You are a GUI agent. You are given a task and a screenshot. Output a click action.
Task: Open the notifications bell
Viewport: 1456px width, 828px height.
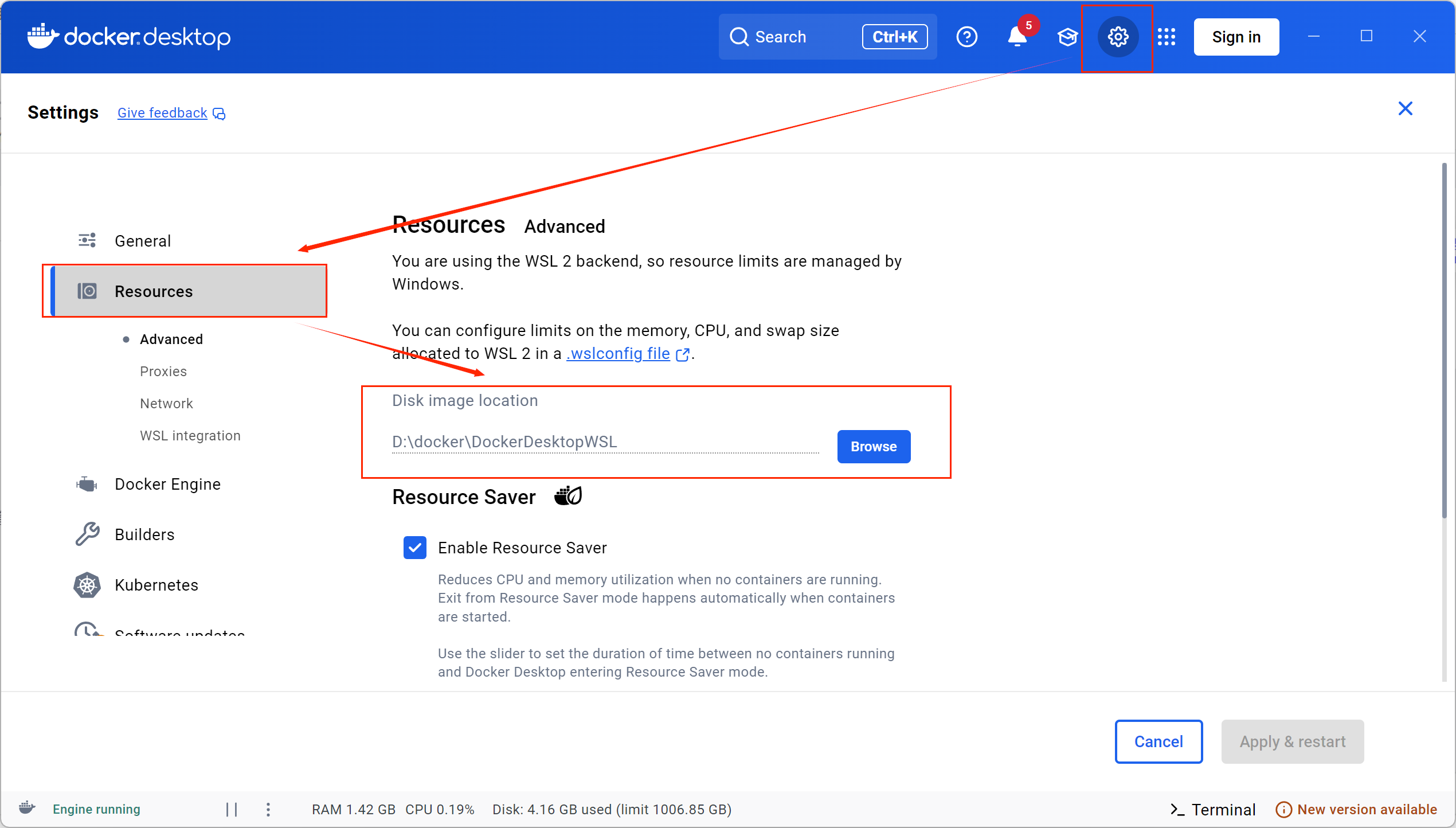(x=1017, y=37)
